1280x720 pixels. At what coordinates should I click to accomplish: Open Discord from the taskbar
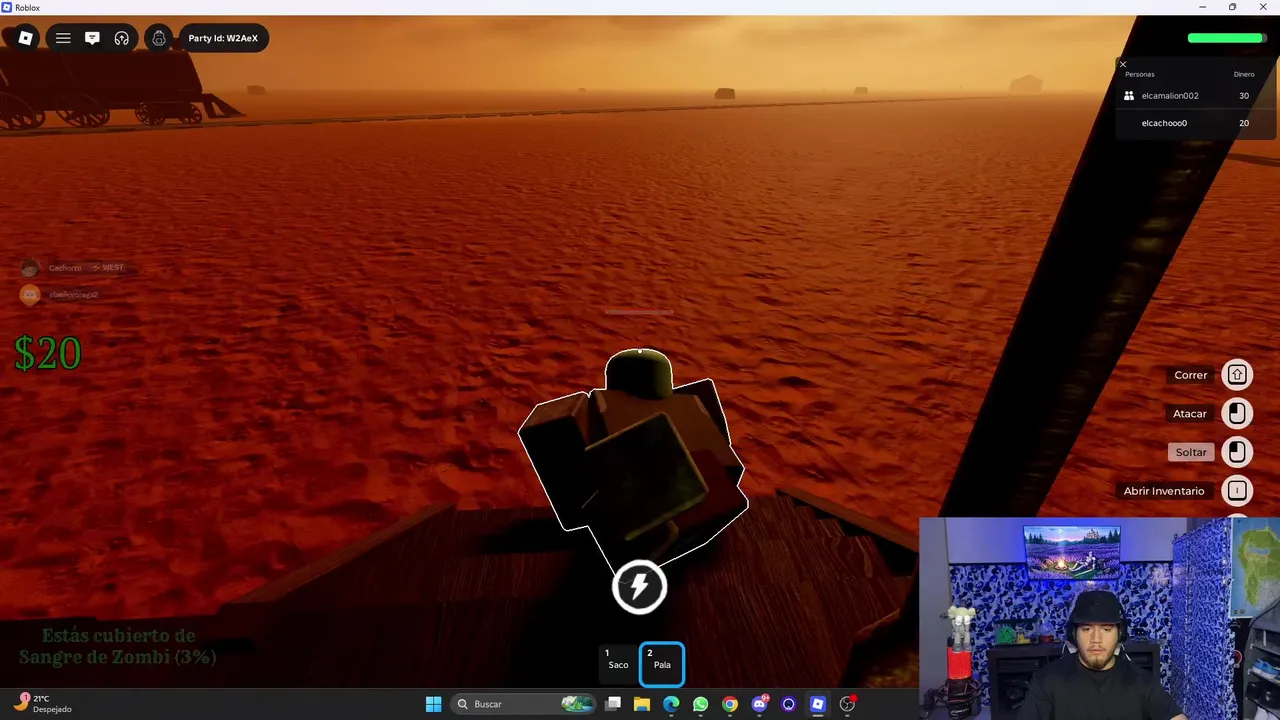point(759,704)
